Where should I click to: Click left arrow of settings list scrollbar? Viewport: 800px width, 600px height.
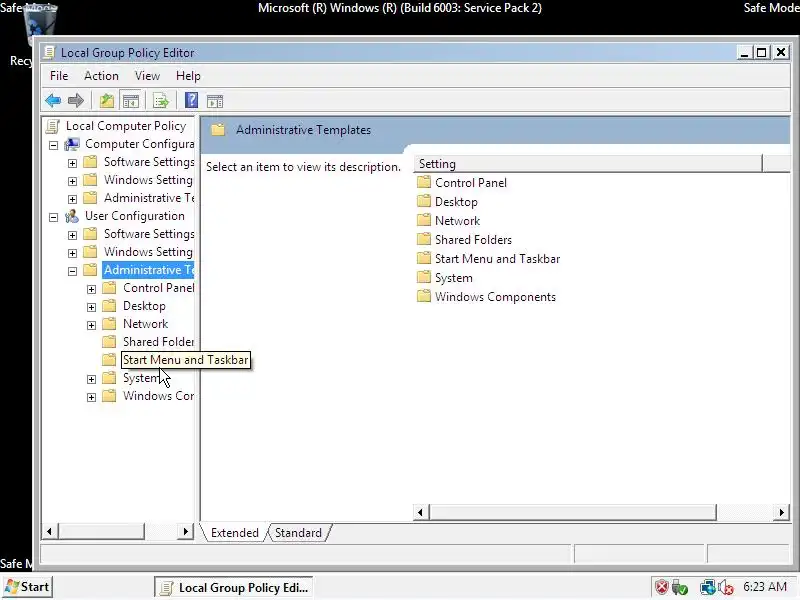point(420,512)
